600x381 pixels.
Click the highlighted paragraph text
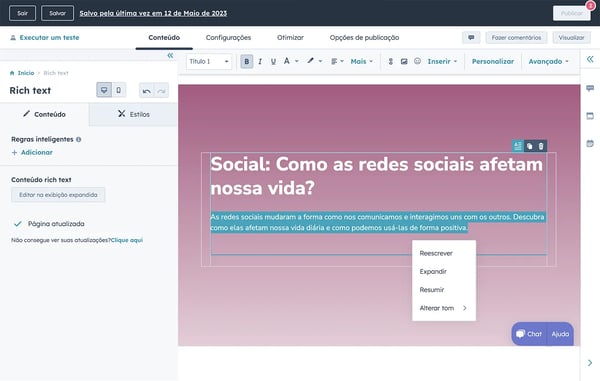[x=377, y=222]
